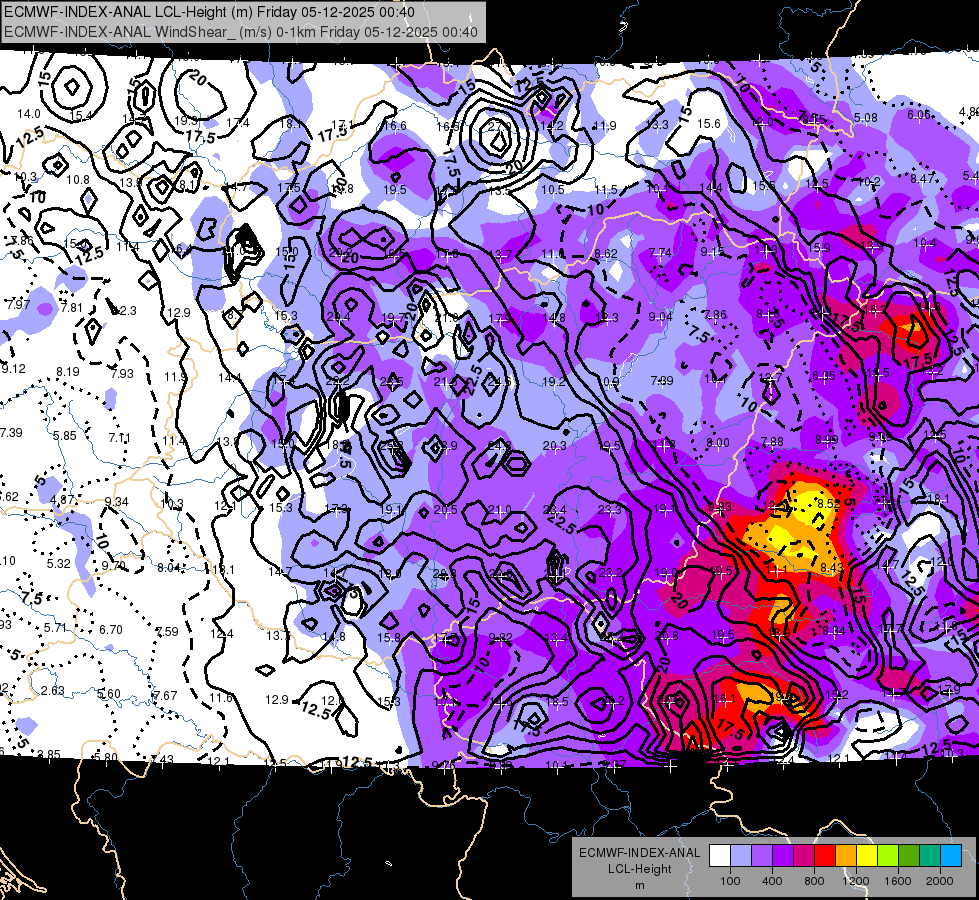This screenshot has width=979, height=900.
Task: Choose the lime green legend swatch
Action: (x=888, y=856)
